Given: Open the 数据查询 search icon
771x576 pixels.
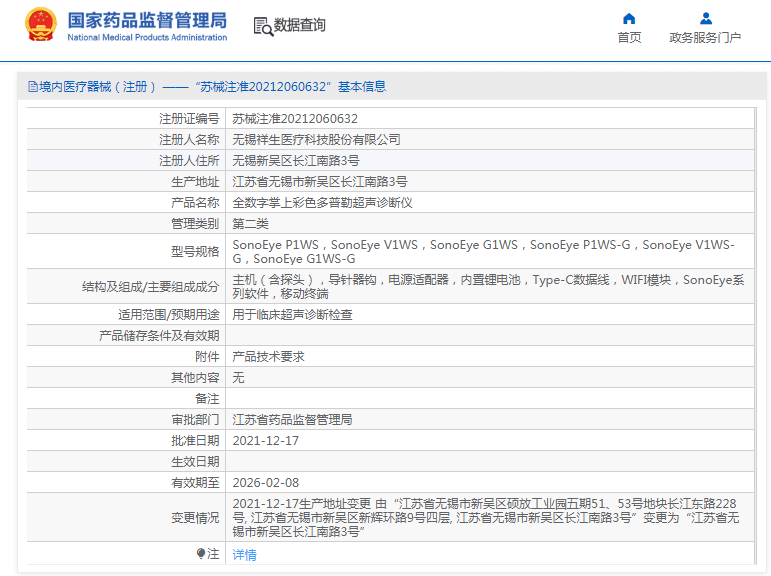Looking at the screenshot, I should (263, 26).
